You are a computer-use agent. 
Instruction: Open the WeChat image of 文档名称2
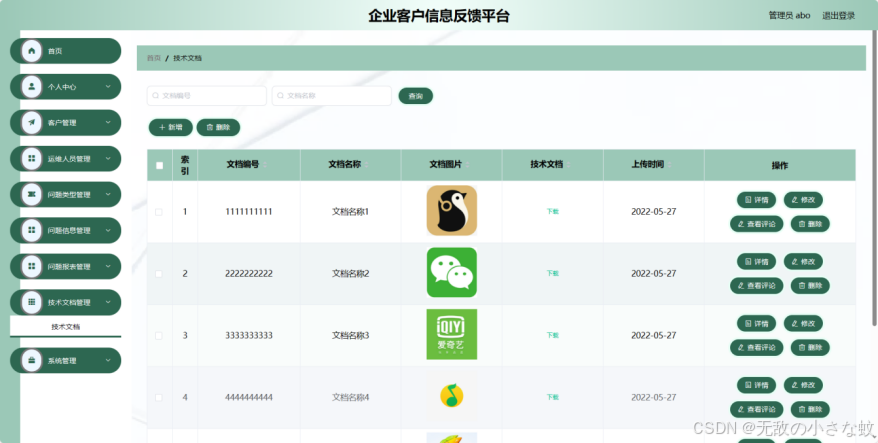(x=451, y=273)
